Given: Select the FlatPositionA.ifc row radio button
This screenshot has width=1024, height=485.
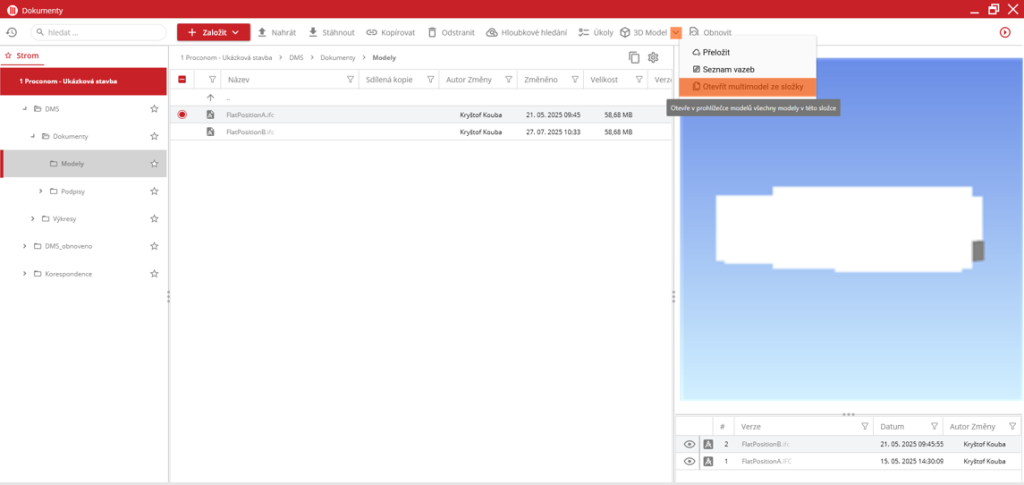Looking at the screenshot, I should click(x=182, y=115).
